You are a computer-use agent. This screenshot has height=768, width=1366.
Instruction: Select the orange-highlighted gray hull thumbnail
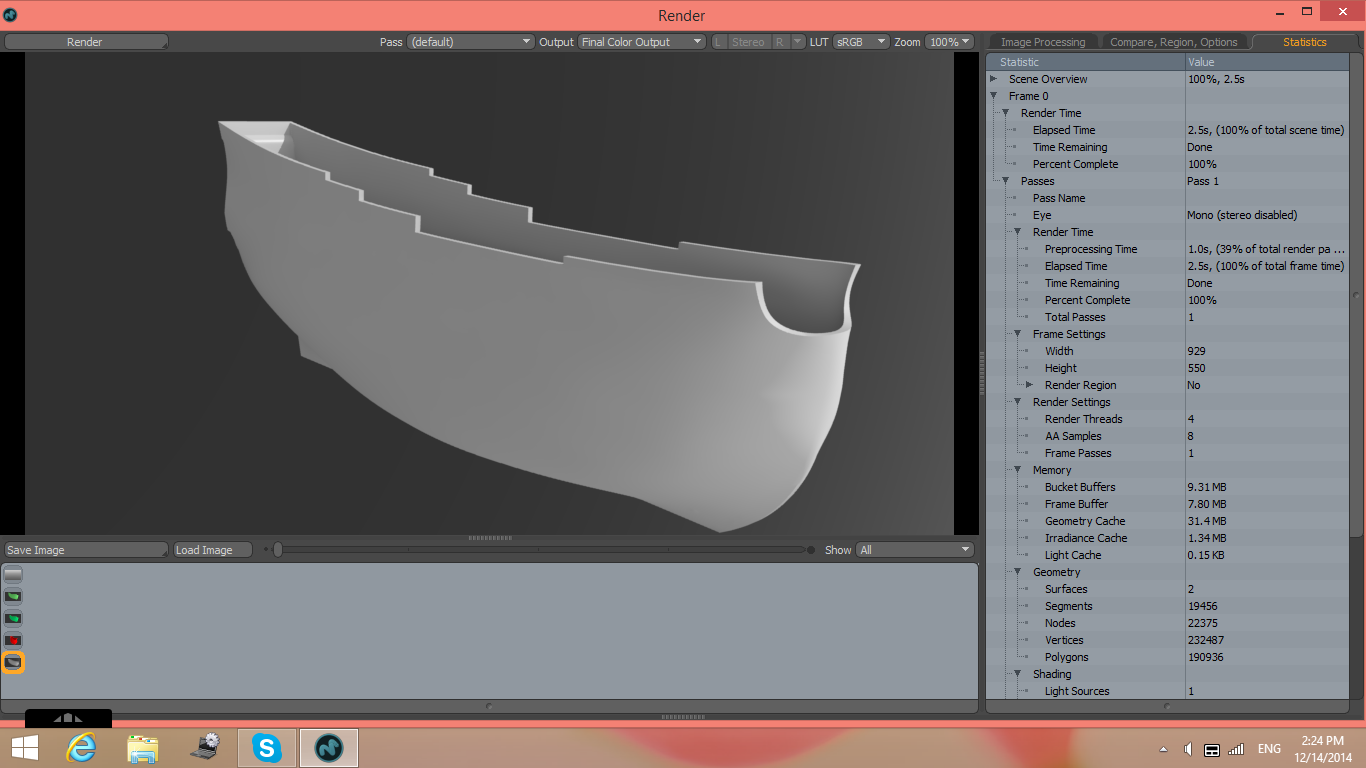pyautogui.click(x=13, y=662)
